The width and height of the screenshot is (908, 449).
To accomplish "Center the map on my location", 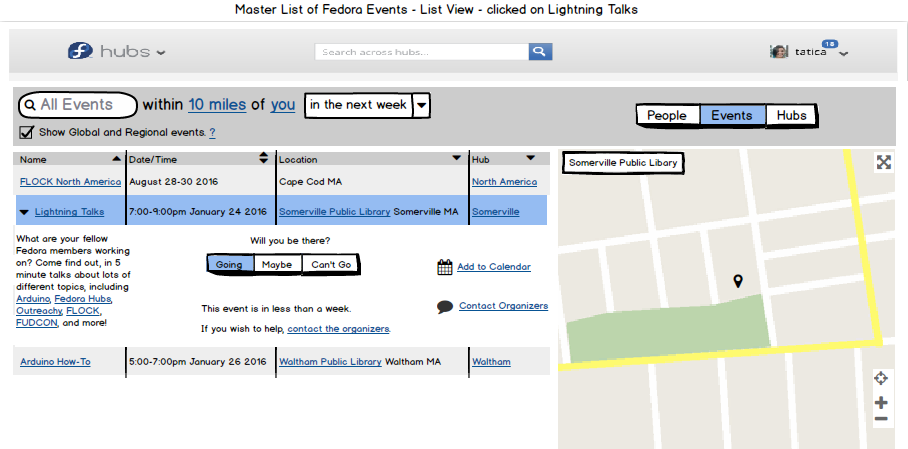I will point(881,379).
